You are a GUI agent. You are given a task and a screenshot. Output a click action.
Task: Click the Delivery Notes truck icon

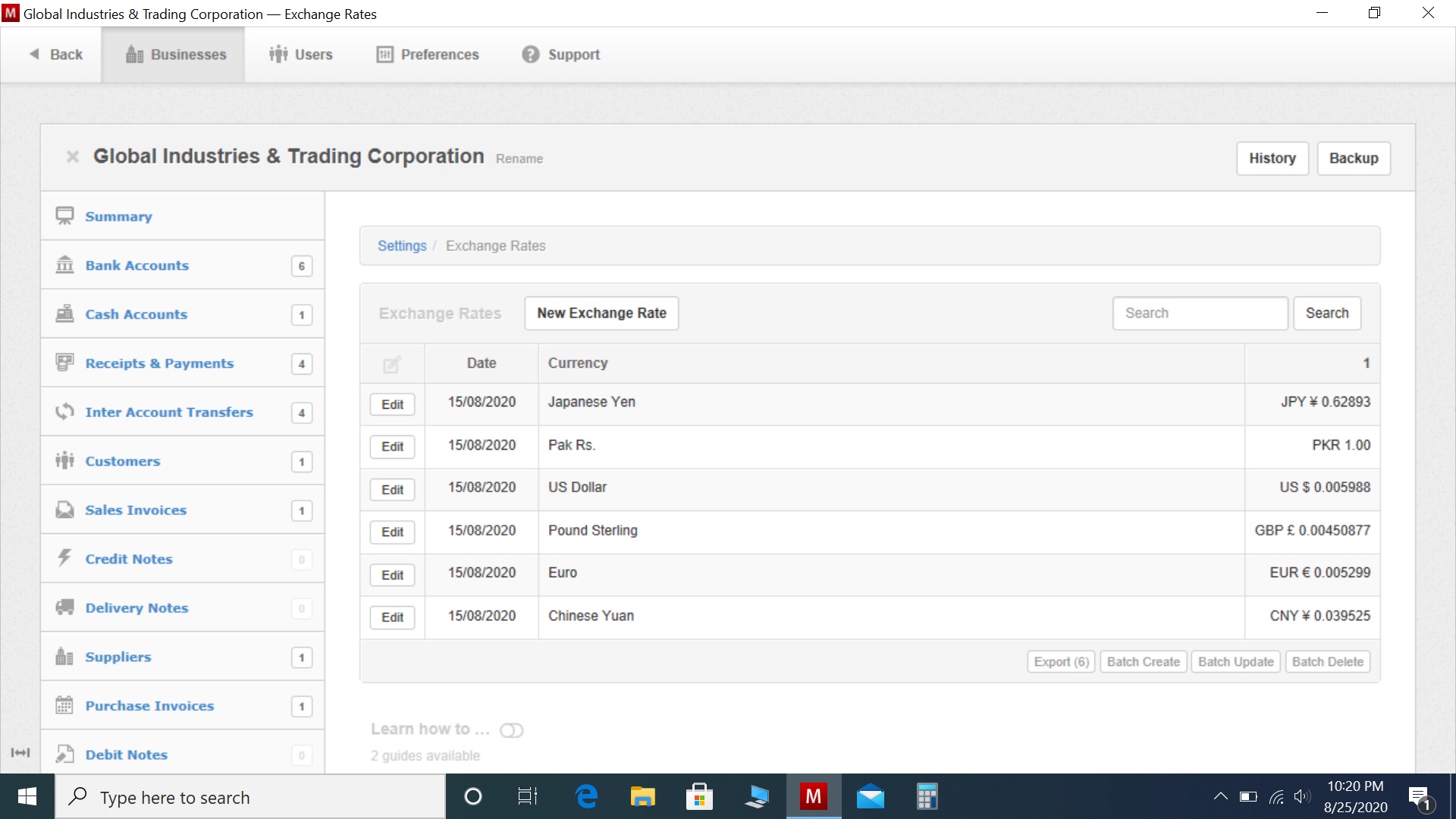click(x=64, y=607)
